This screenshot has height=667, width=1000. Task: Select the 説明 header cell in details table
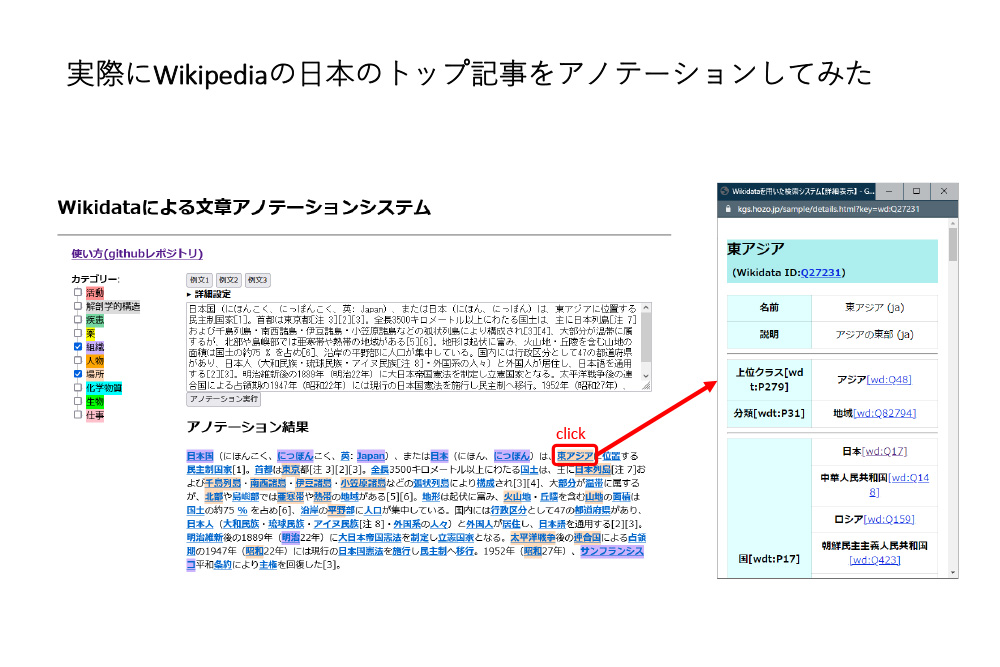[x=769, y=335]
